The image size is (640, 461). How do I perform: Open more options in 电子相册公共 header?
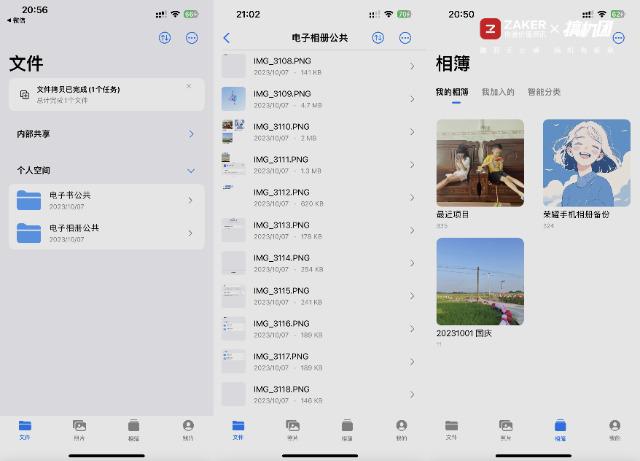click(405, 38)
